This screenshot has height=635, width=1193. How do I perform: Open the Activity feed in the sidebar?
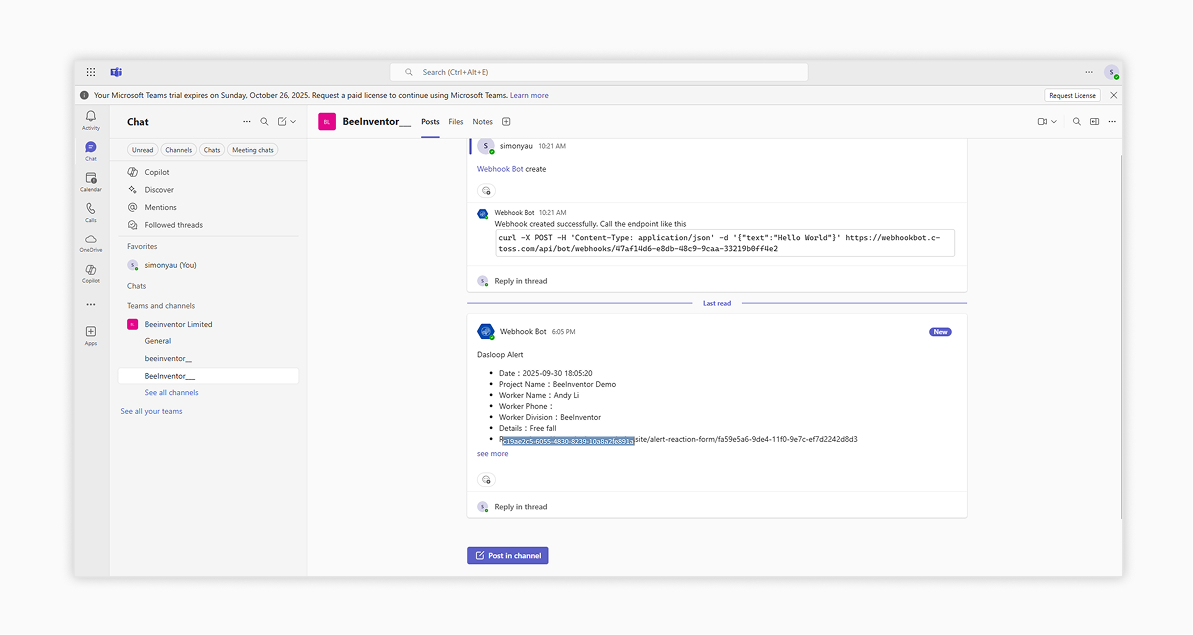pyautogui.click(x=91, y=120)
